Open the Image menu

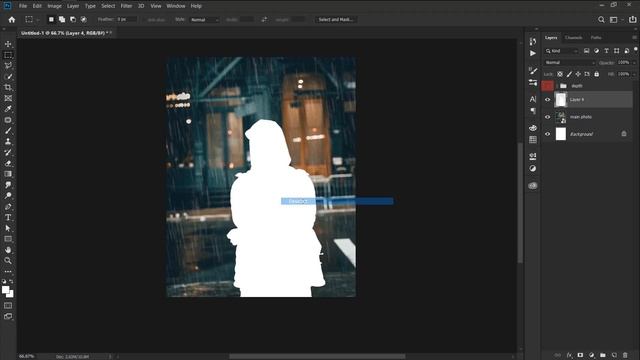[x=54, y=6]
